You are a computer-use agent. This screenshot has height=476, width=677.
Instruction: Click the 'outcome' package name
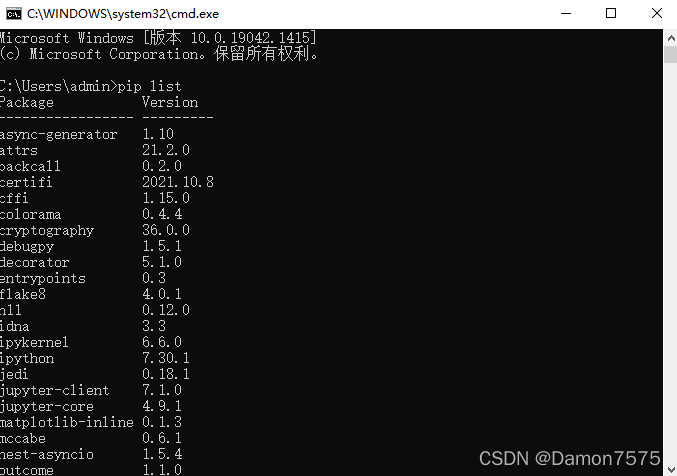pyautogui.click(x=27, y=470)
